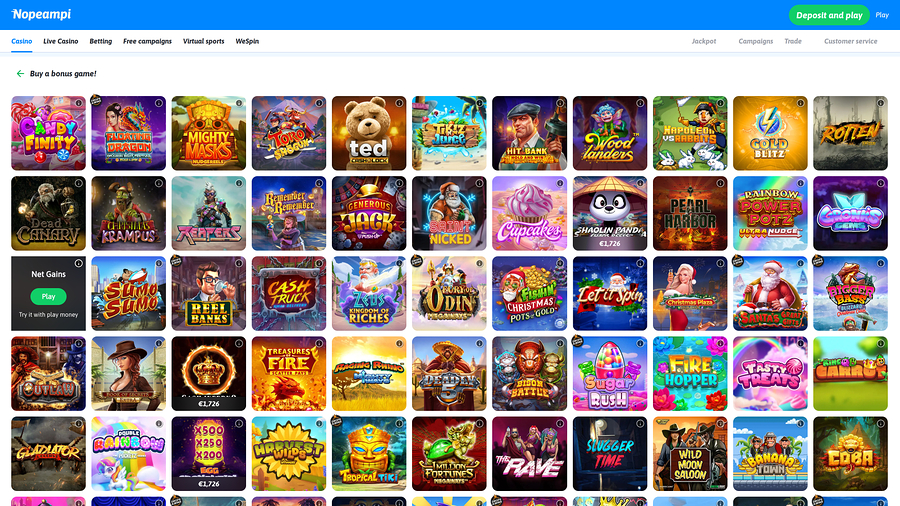Open Bison Battle game thumbnail
The image size is (900, 506).
click(529, 373)
